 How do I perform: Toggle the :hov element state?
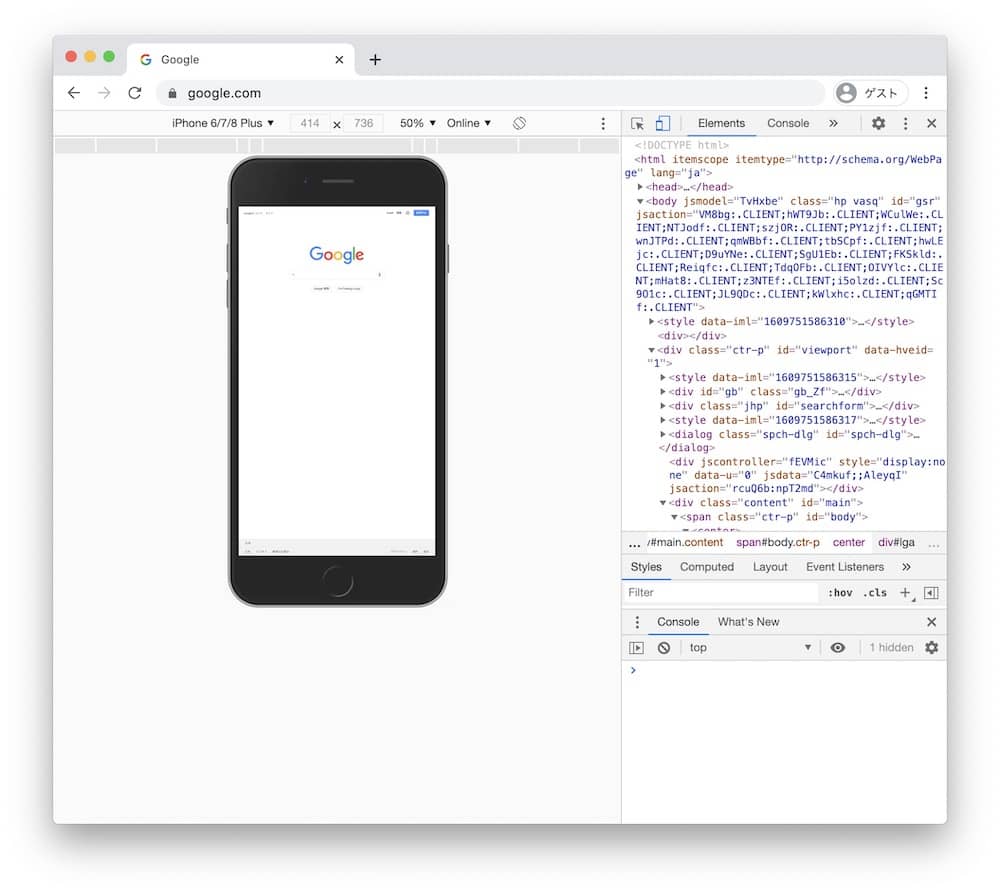tap(840, 593)
